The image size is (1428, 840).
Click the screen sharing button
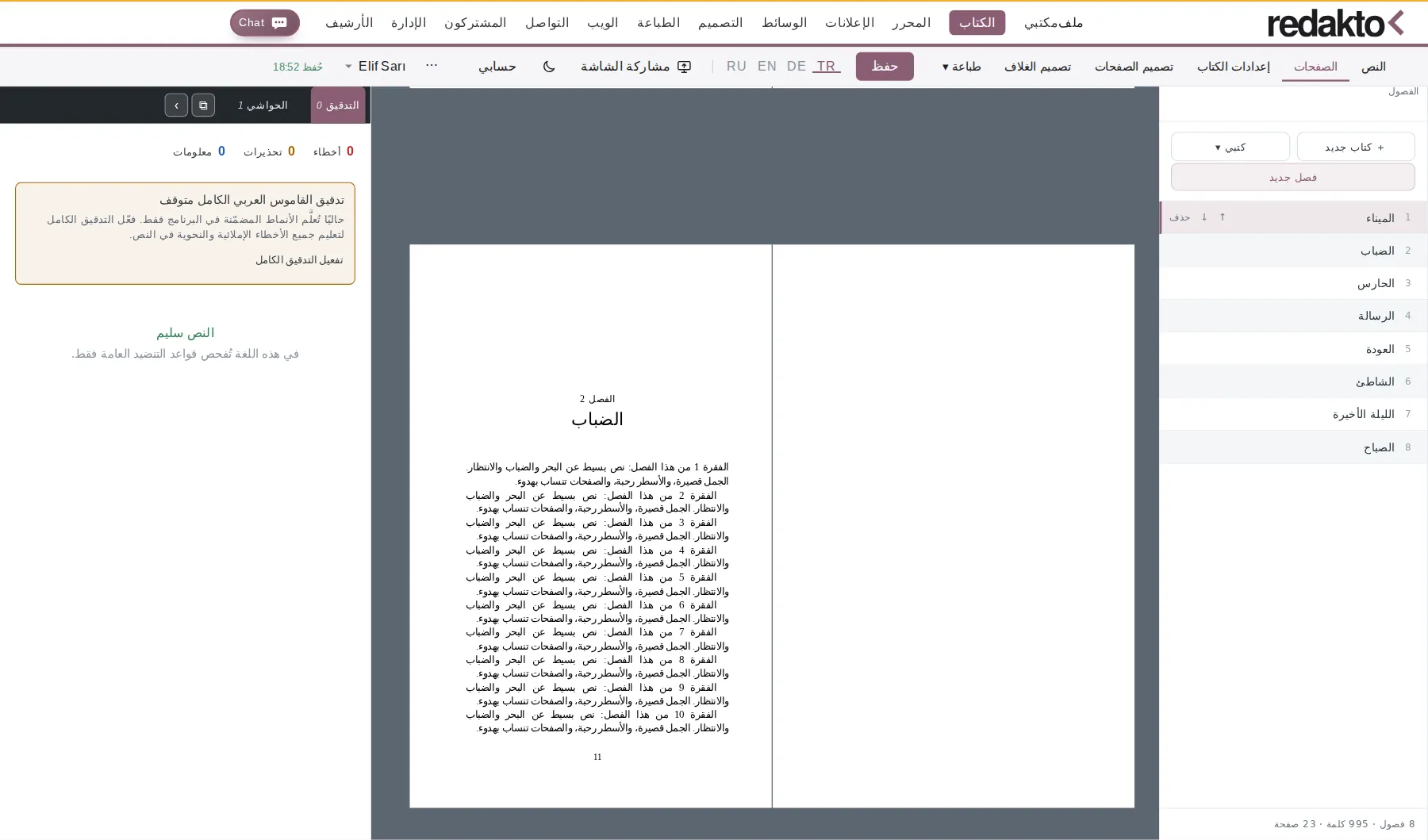(x=635, y=67)
